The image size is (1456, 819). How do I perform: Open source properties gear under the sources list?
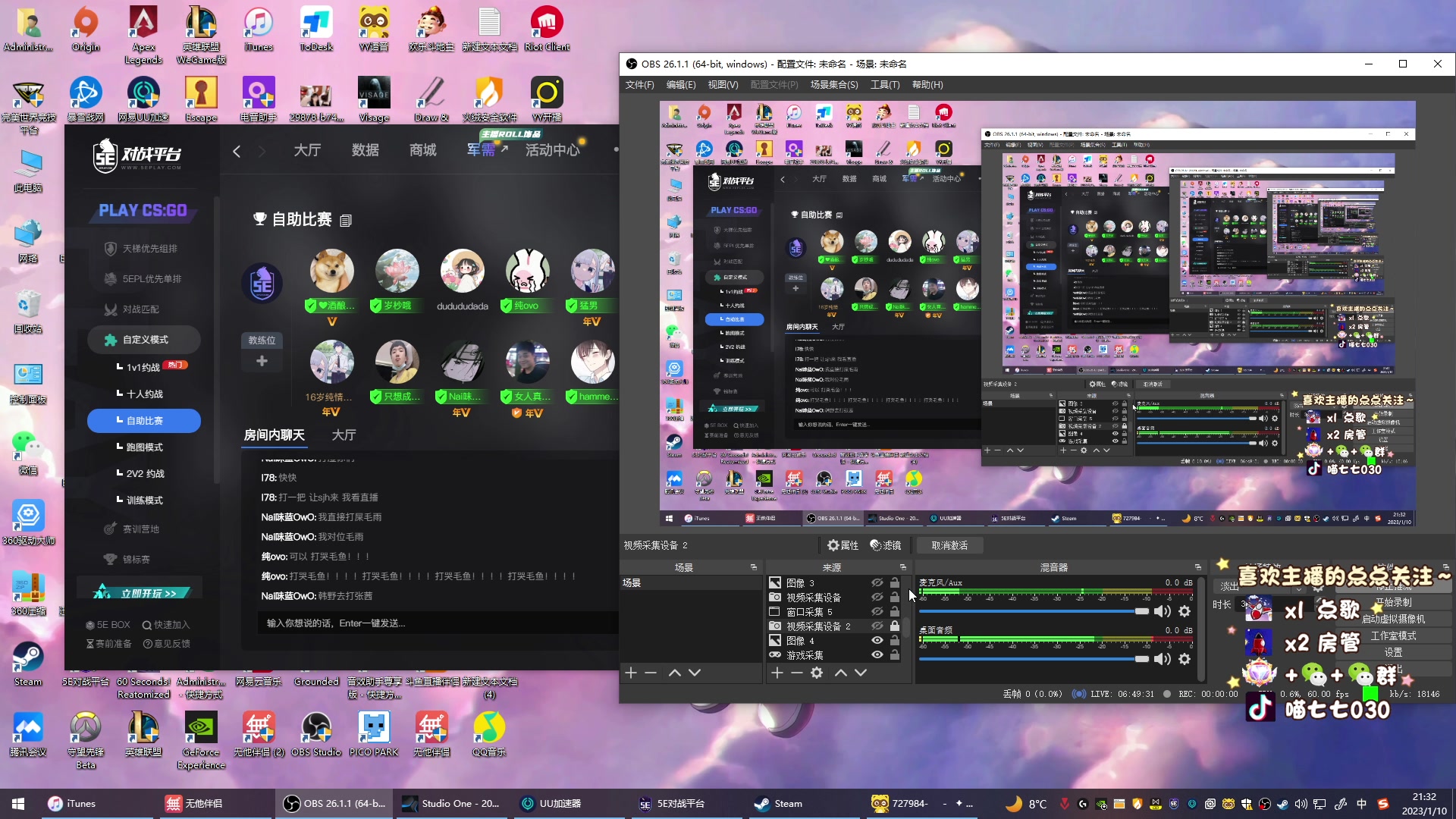coord(817,673)
